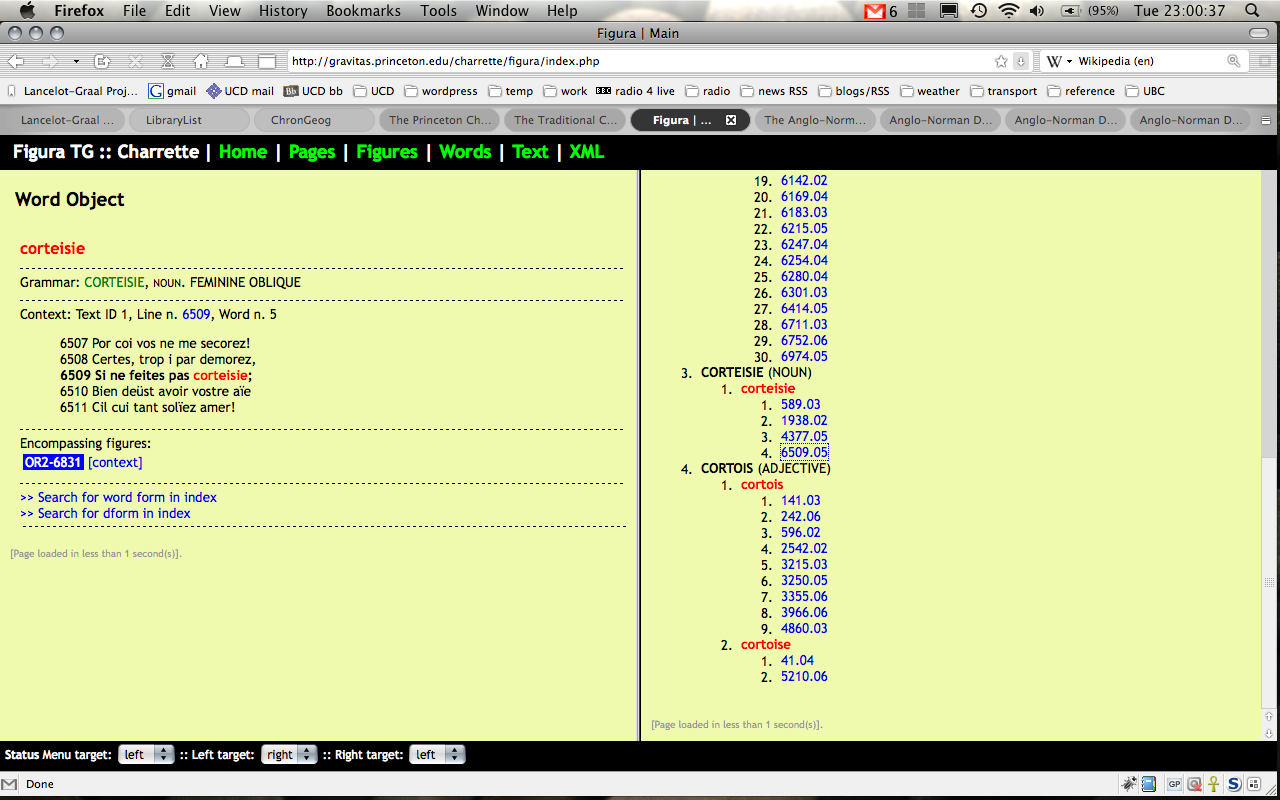Open the Status Menu target dropdown
Screen dimensions: 1280x800
pyautogui.click(x=146, y=755)
